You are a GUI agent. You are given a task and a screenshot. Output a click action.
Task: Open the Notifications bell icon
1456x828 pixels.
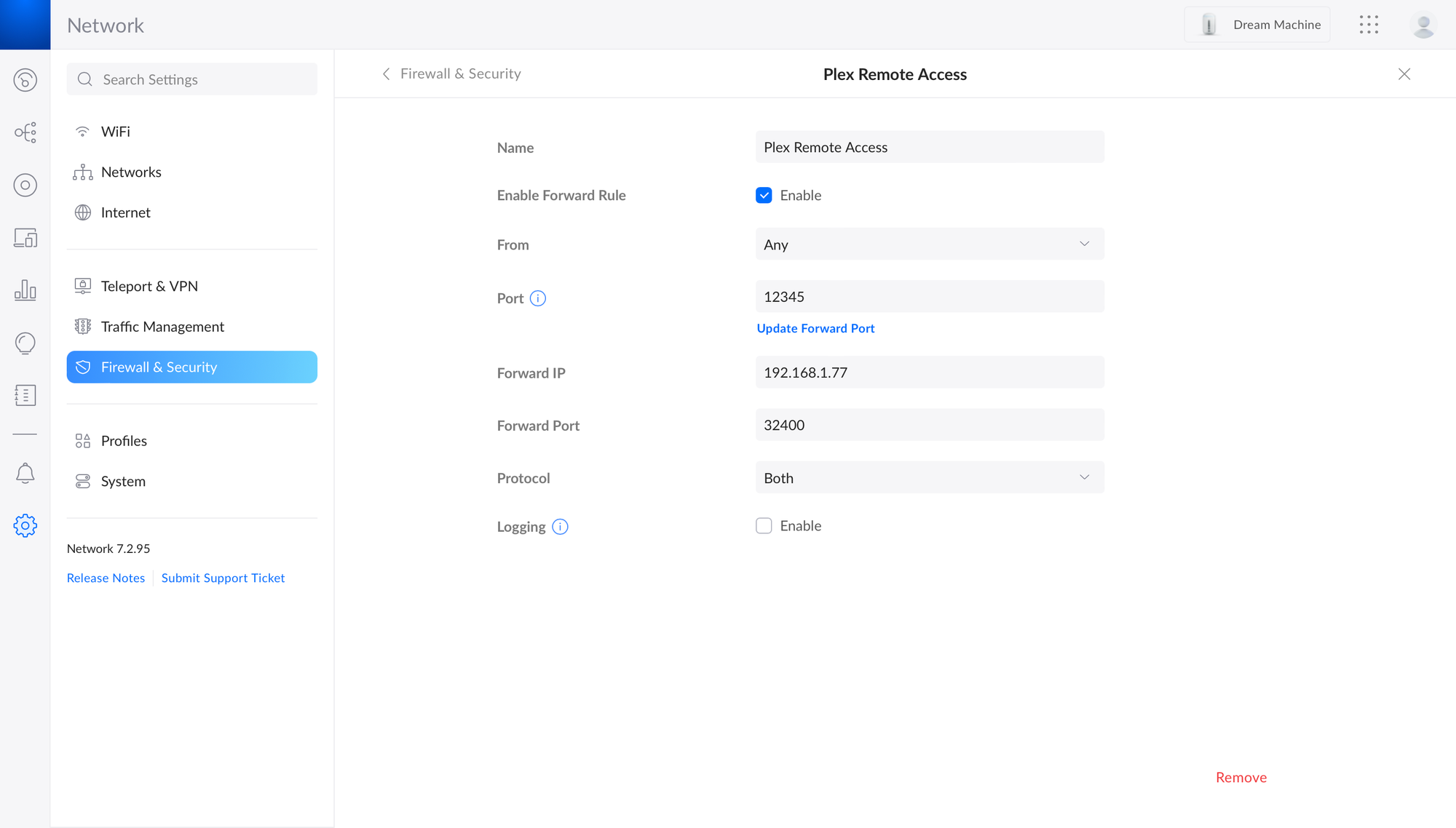pyautogui.click(x=25, y=474)
